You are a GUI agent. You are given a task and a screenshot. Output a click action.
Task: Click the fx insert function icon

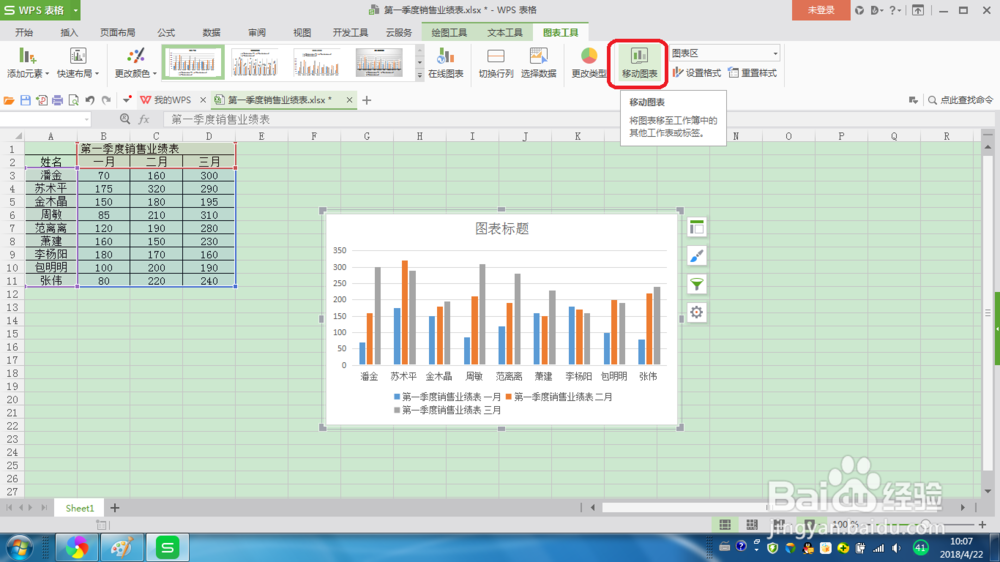pos(144,119)
